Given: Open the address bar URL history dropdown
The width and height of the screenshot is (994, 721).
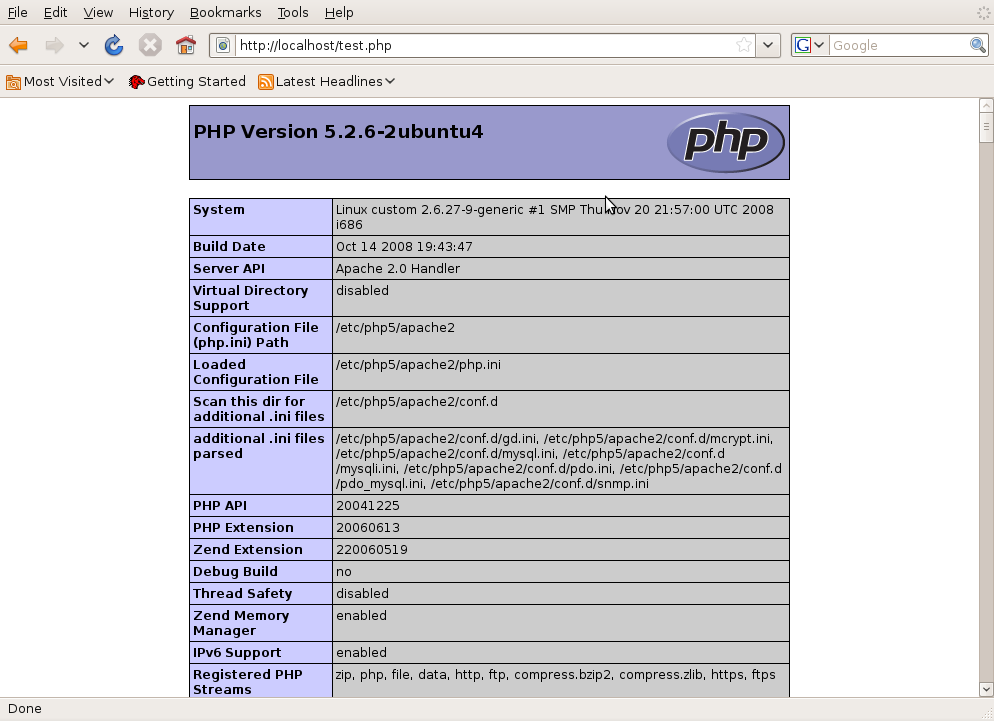Looking at the screenshot, I should coord(768,45).
